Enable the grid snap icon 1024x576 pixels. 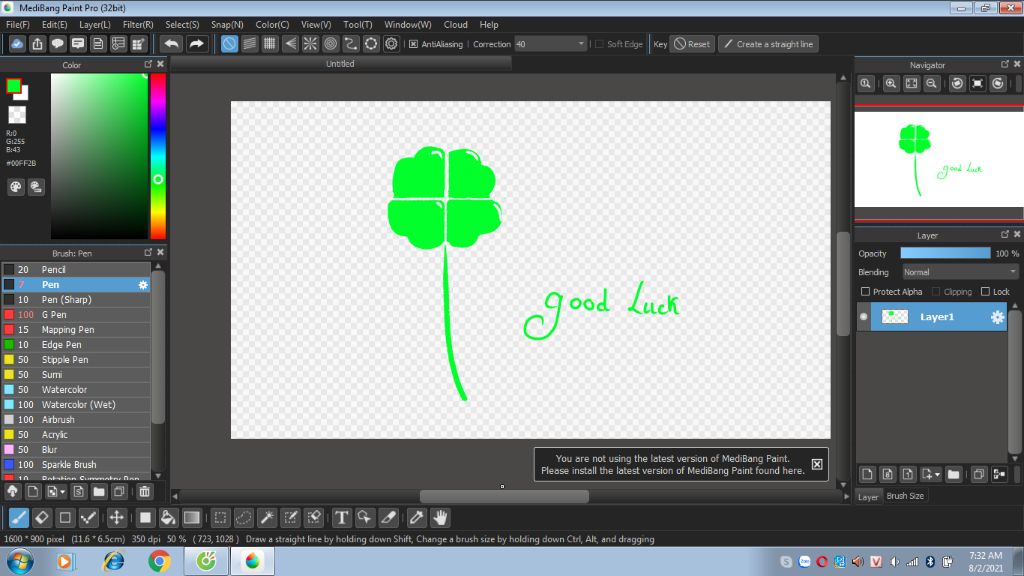click(x=270, y=44)
